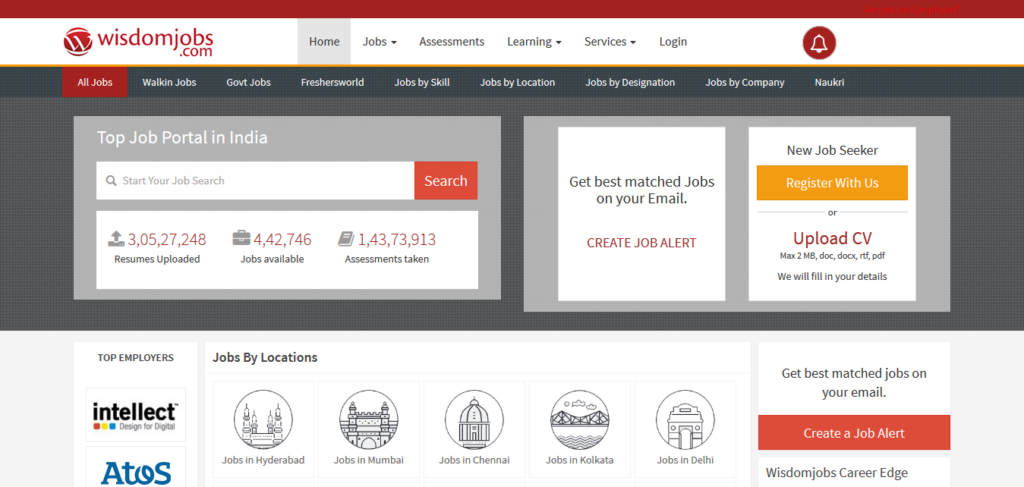The width and height of the screenshot is (1024, 487).
Task: Select the All Jobs tab
Action: 95,82
